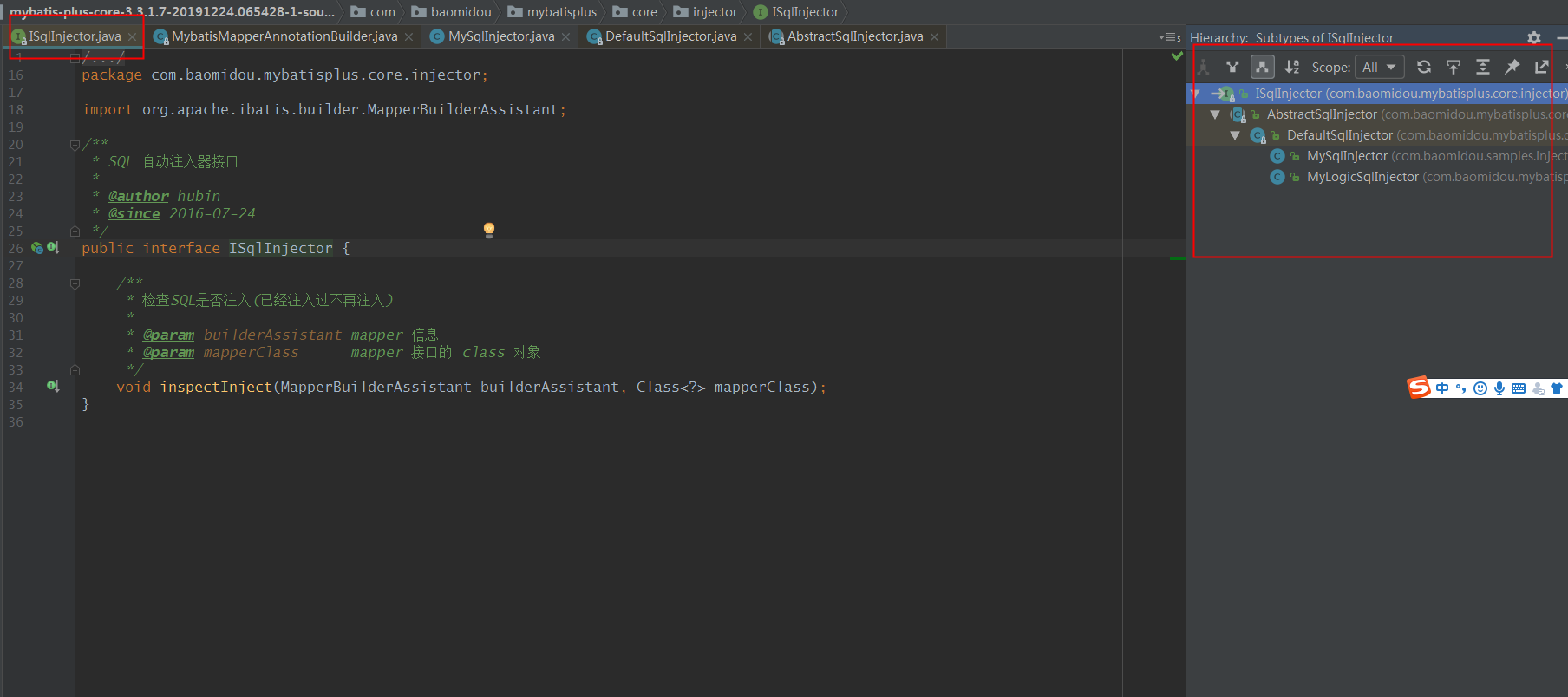Select DefaultSqlInjector in the hierarchy tree
Viewport: 1568px width, 697px height.
[1377, 135]
